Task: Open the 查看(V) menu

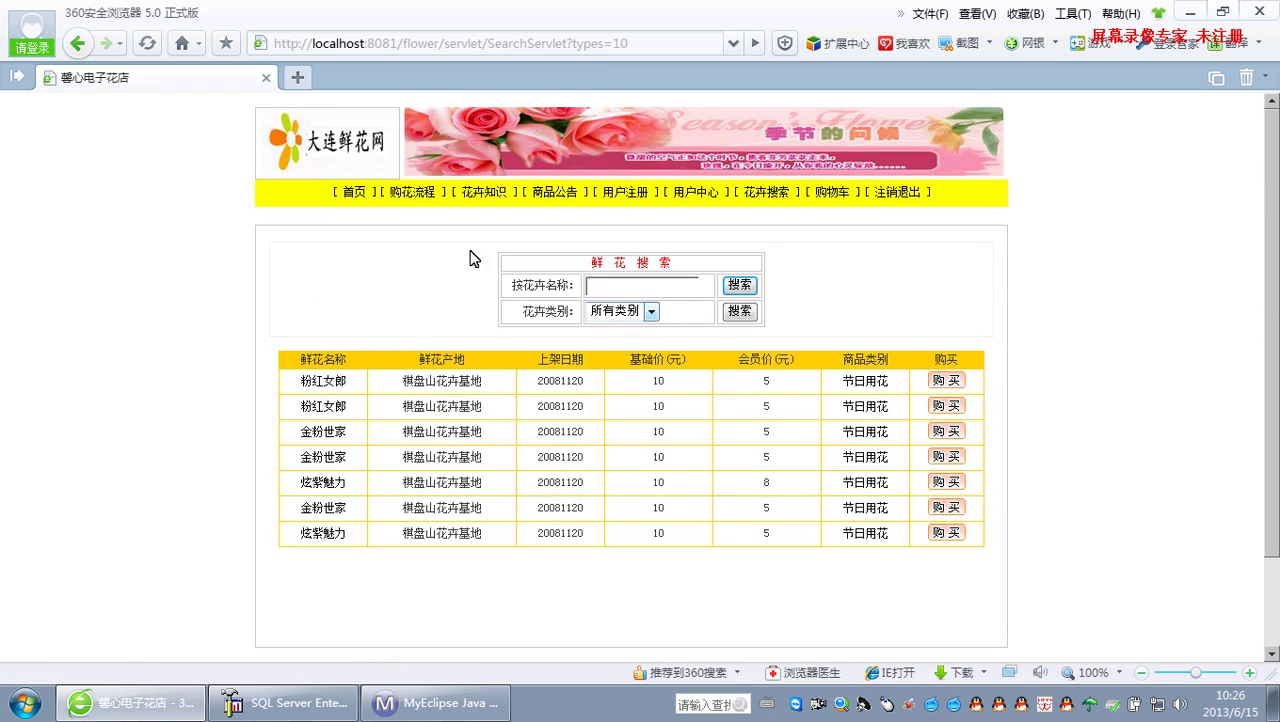Action: coord(977,14)
